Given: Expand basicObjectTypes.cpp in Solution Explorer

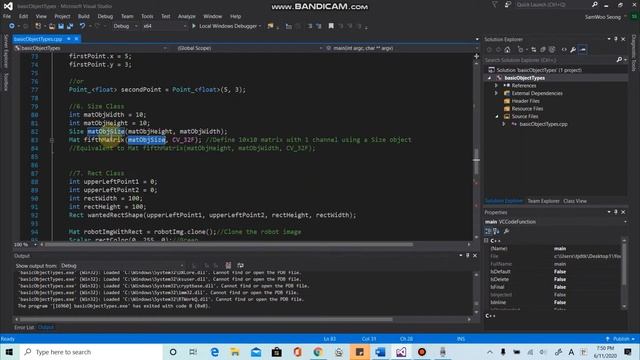Looking at the screenshot, I should [x=504, y=124].
